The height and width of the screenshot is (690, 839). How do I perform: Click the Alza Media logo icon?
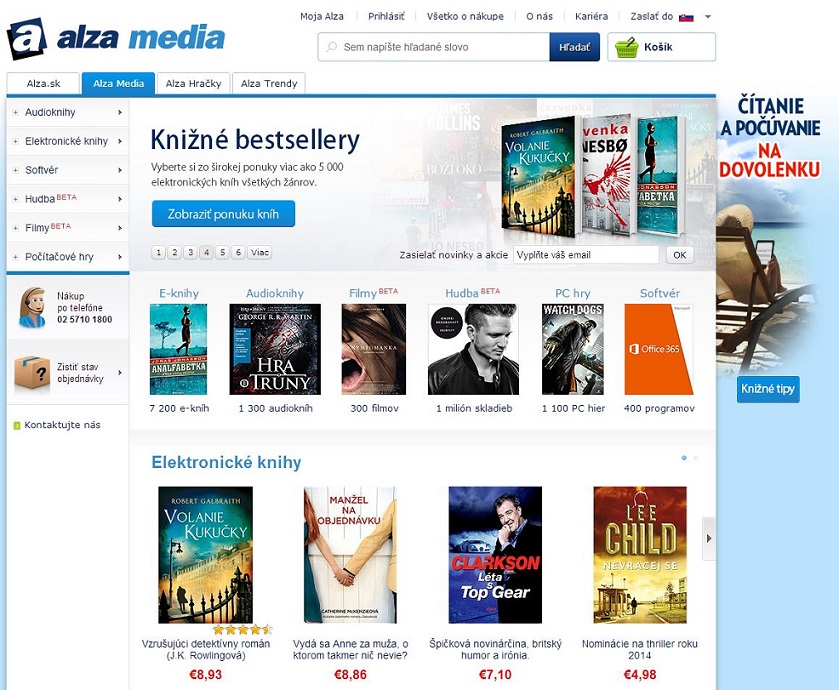click(27, 39)
